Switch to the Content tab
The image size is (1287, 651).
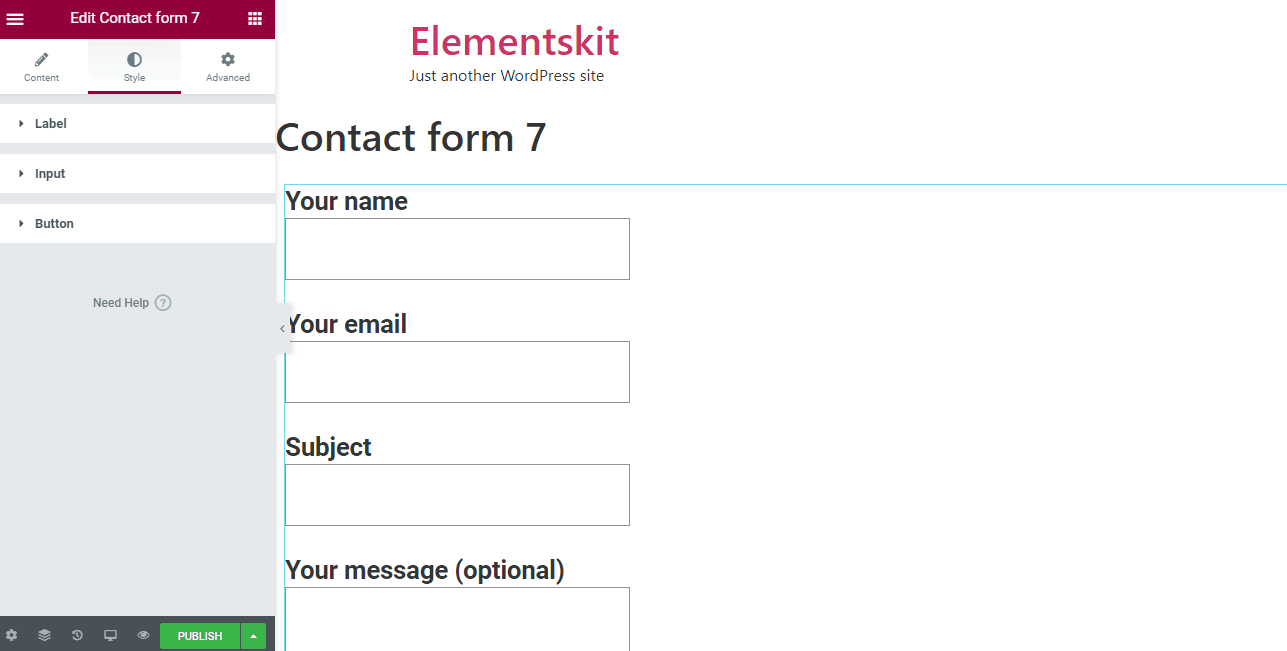tap(42, 67)
